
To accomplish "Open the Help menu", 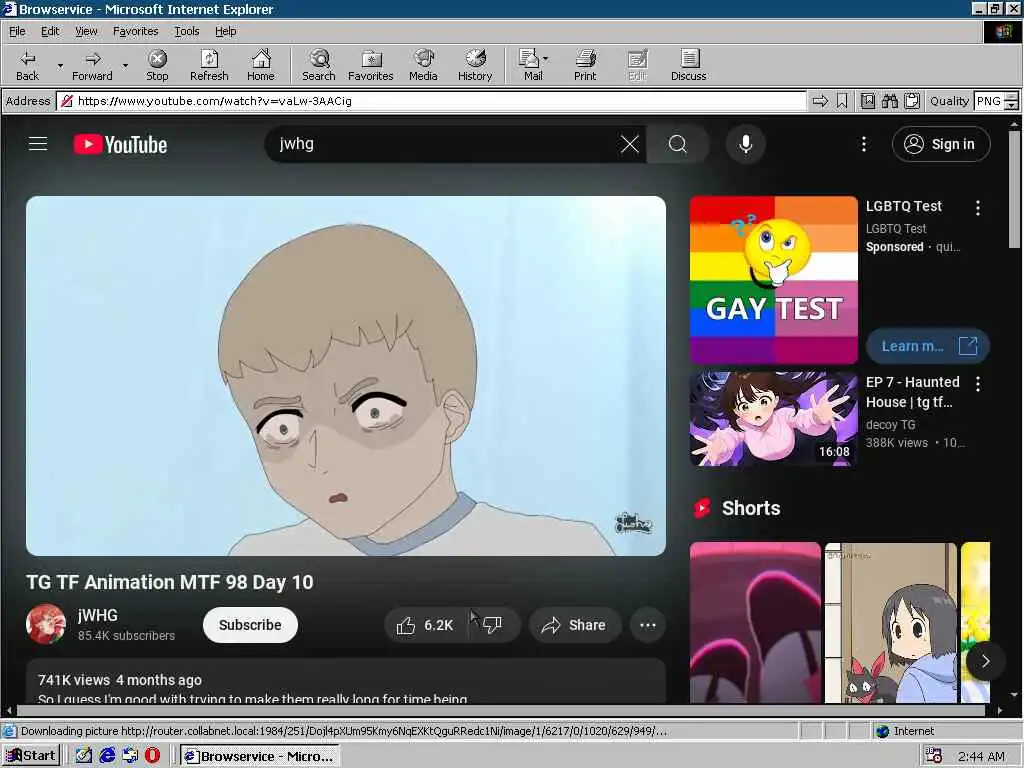I will [x=225, y=31].
